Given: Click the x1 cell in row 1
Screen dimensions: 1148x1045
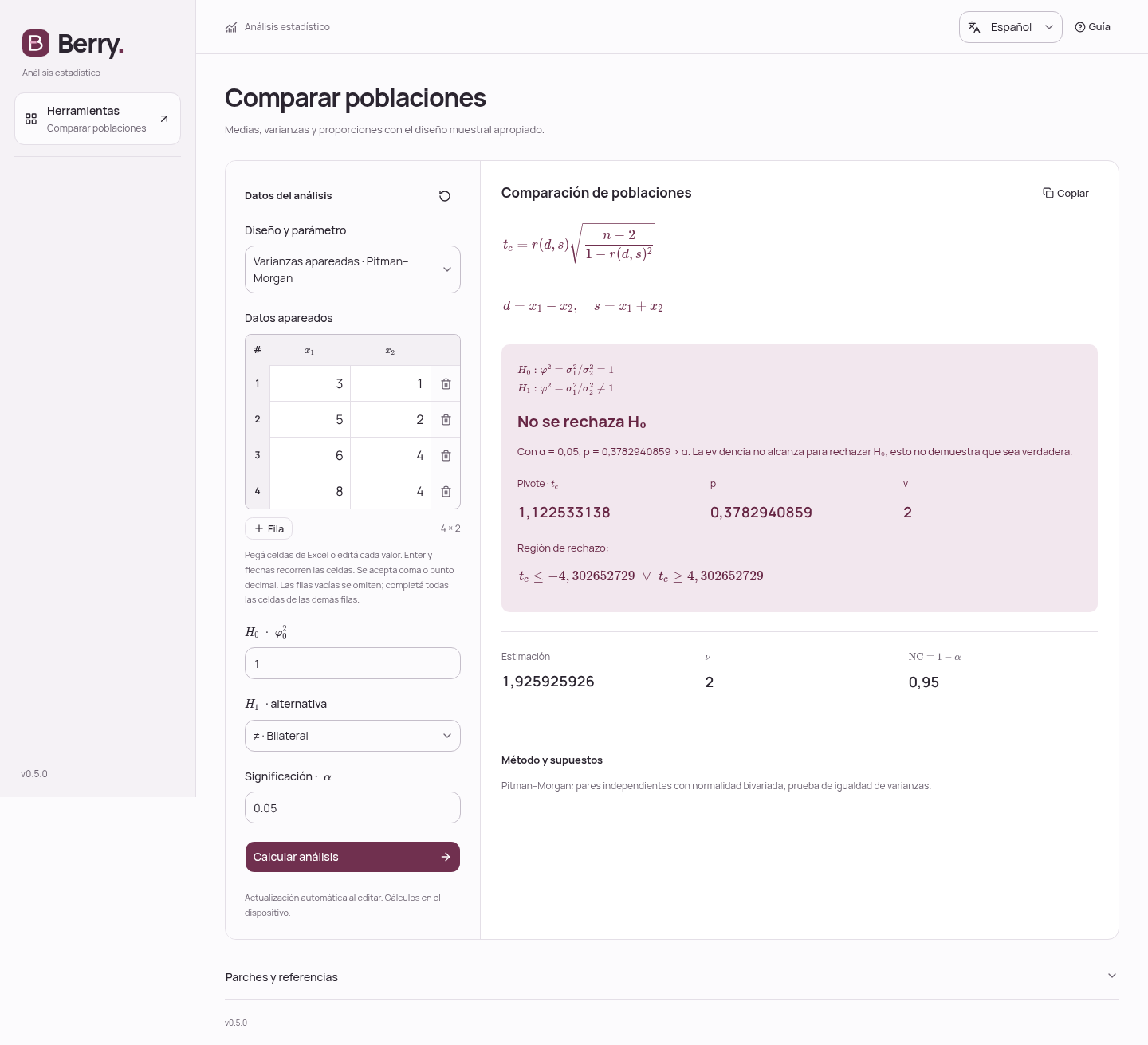Looking at the screenshot, I should [310, 384].
